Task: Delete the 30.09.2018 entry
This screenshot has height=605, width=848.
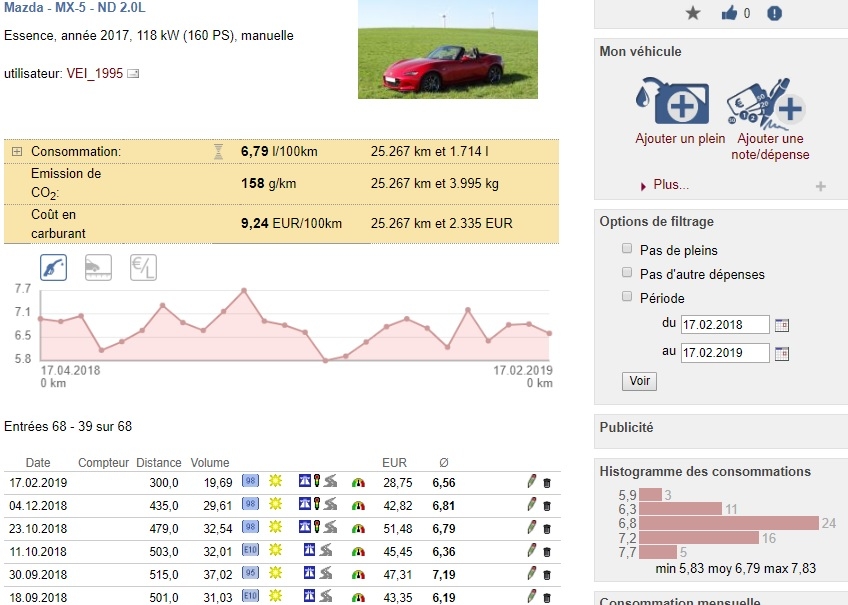Action: tap(547, 575)
